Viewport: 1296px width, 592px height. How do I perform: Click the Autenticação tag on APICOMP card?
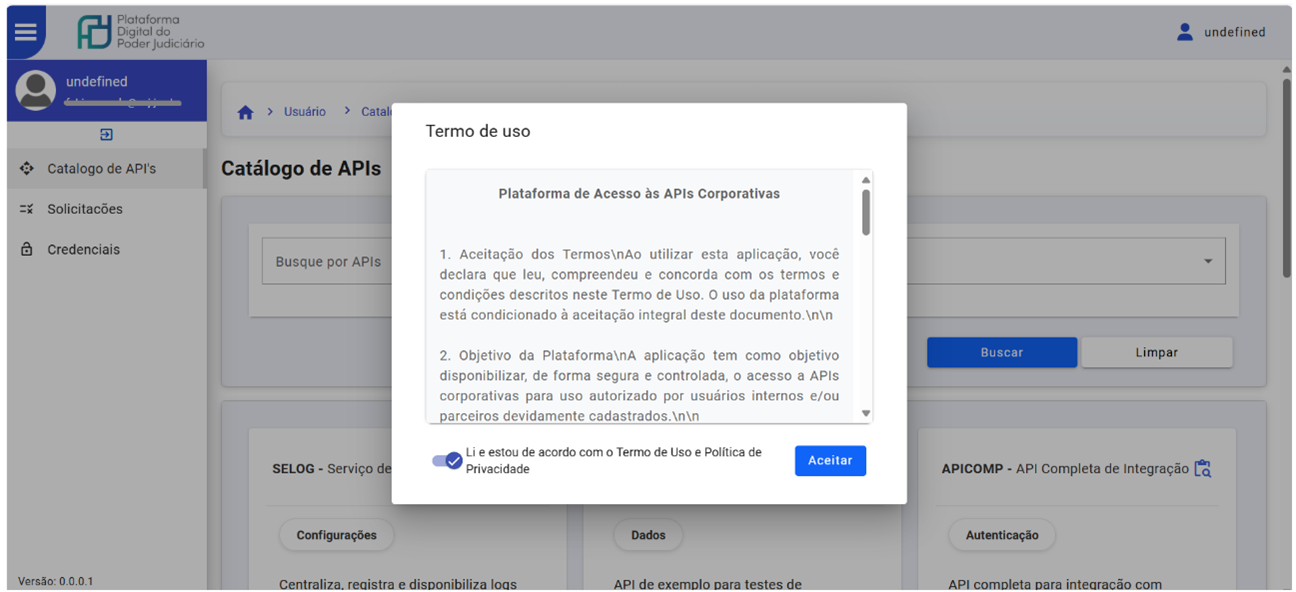pyautogui.click(x=1002, y=535)
